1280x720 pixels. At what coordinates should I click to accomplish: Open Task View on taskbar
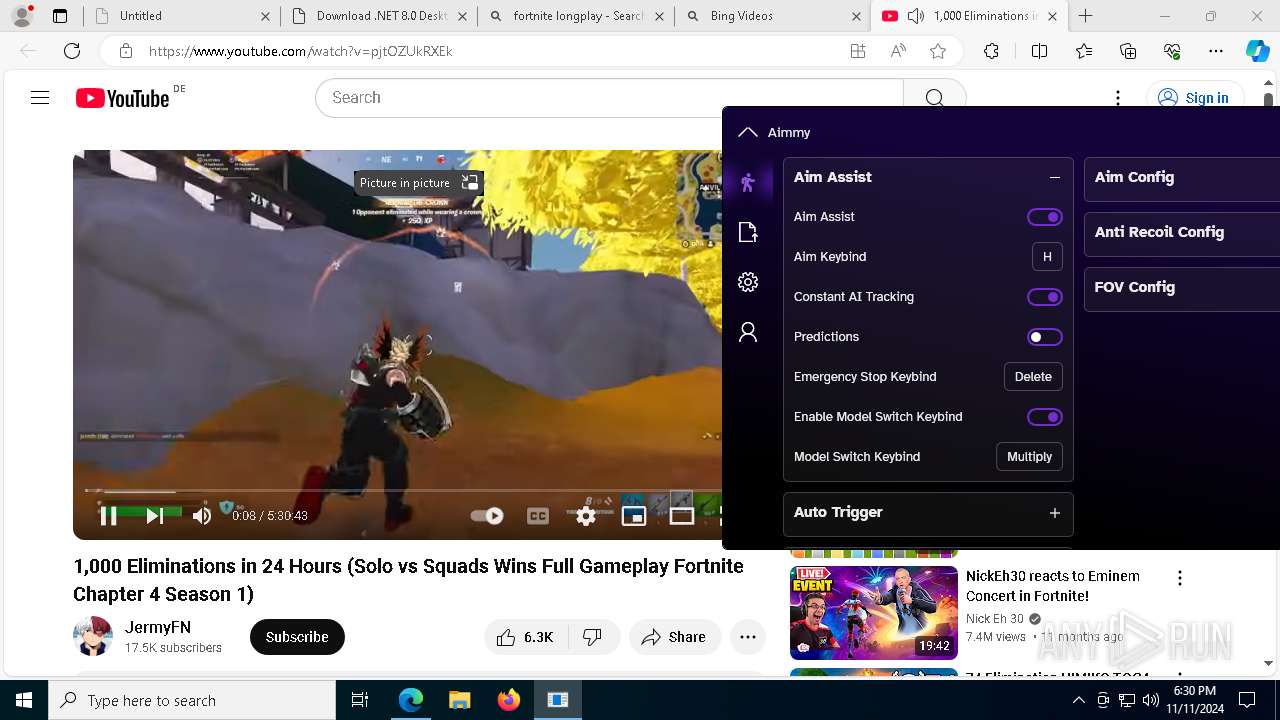(x=360, y=700)
